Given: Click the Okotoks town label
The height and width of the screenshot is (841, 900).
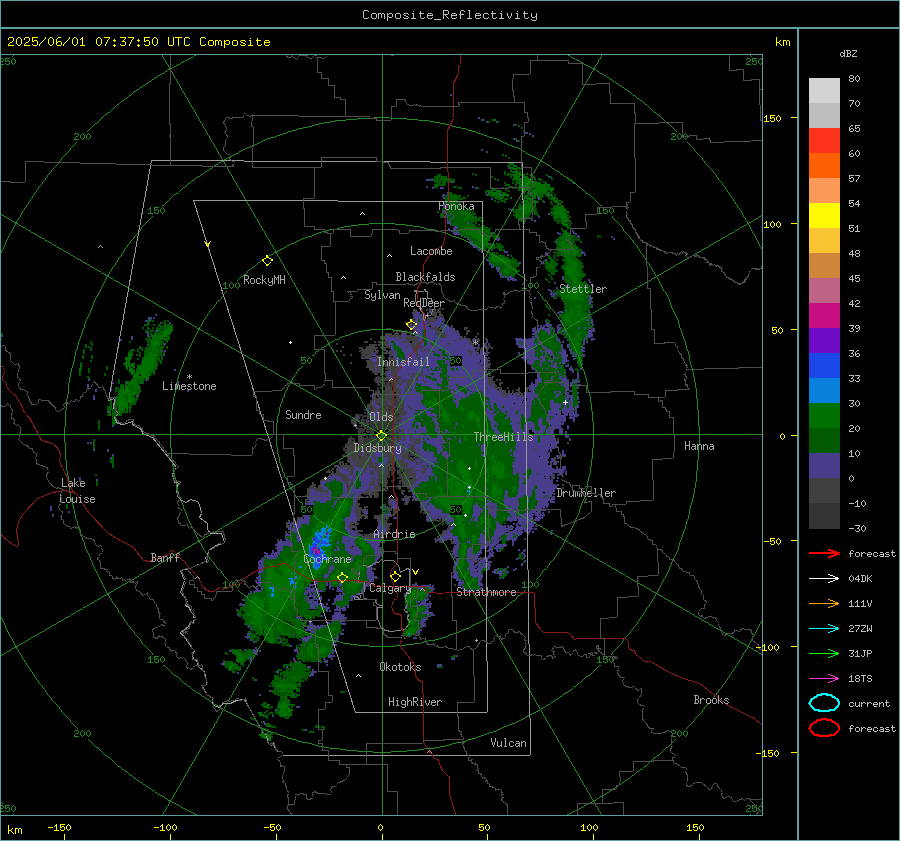Looking at the screenshot, I should pyautogui.click(x=400, y=667).
